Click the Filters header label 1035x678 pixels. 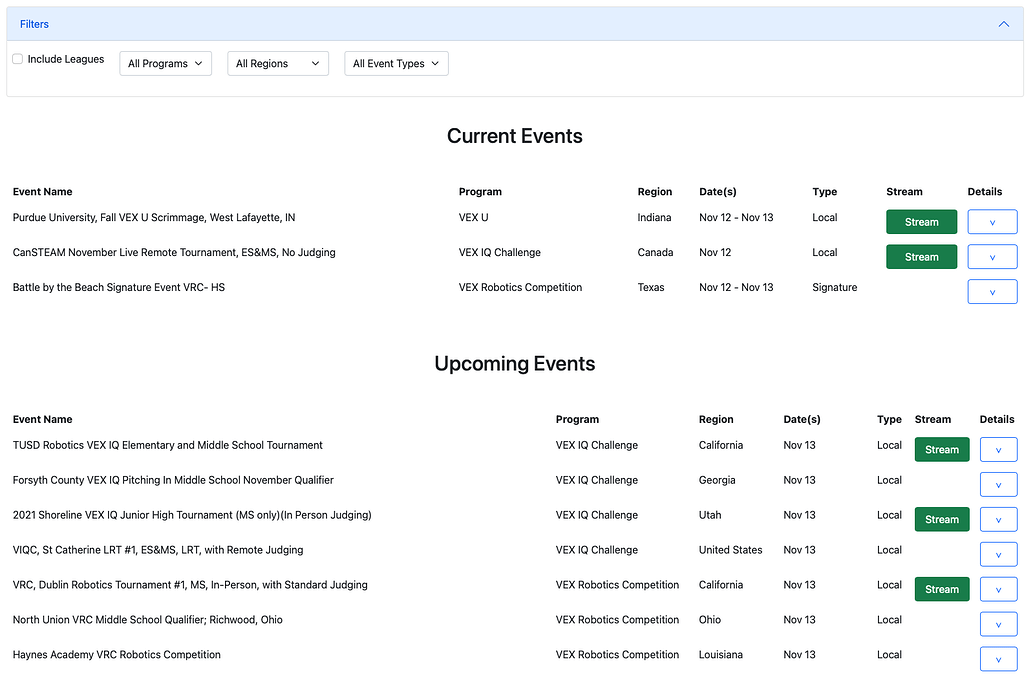pos(33,23)
